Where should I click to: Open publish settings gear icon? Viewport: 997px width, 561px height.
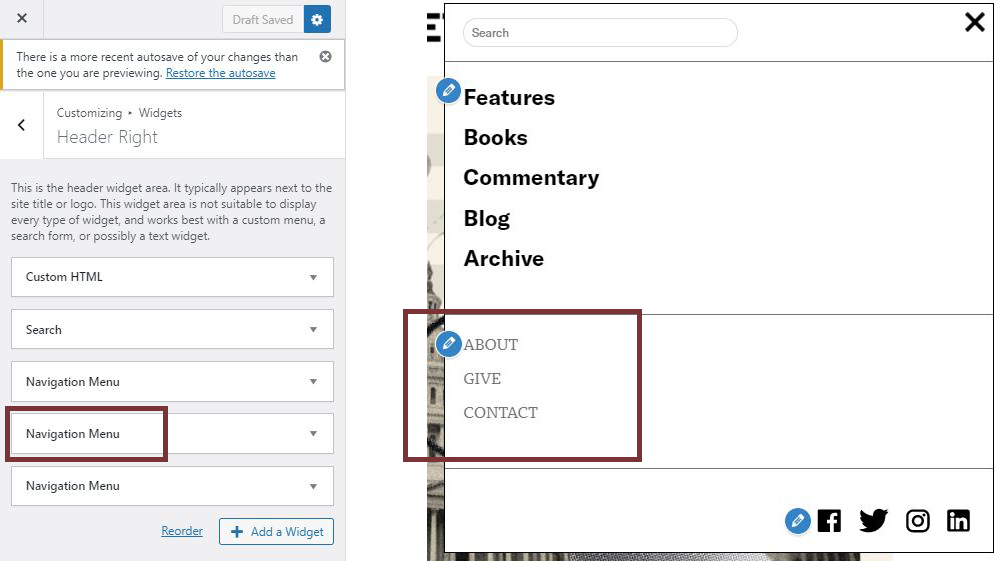click(317, 19)
